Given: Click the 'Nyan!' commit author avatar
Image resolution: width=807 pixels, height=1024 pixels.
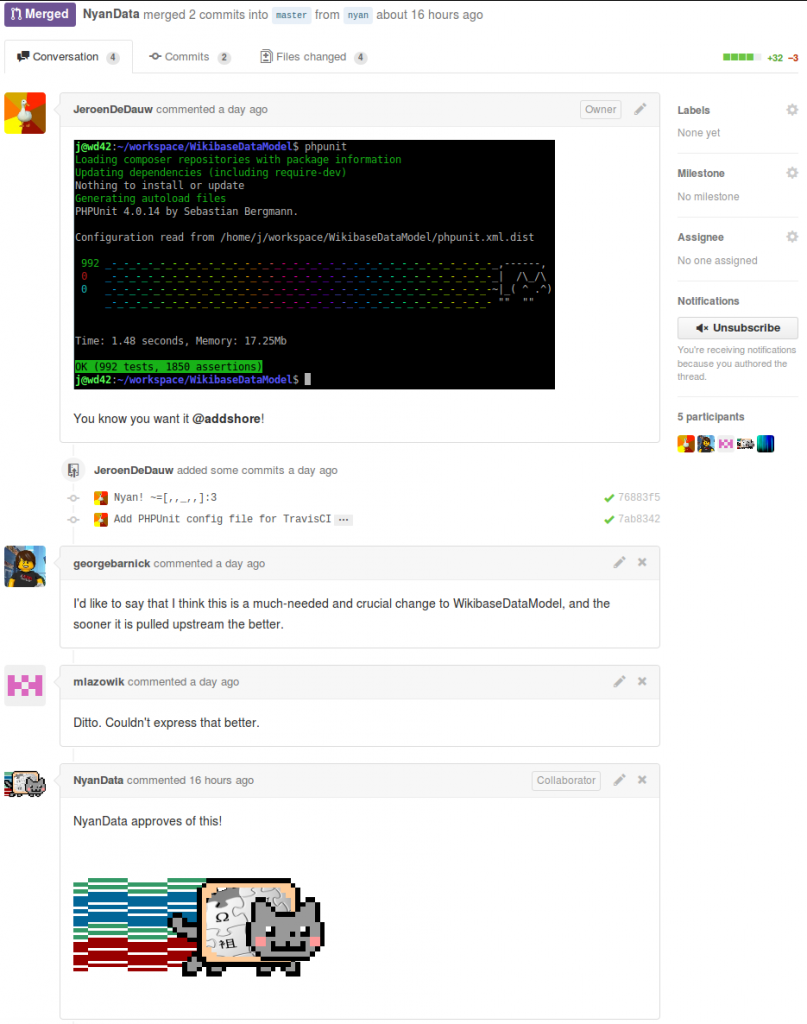Looking at the screenshot, I should pyautogui.click(x=101, y=498).
